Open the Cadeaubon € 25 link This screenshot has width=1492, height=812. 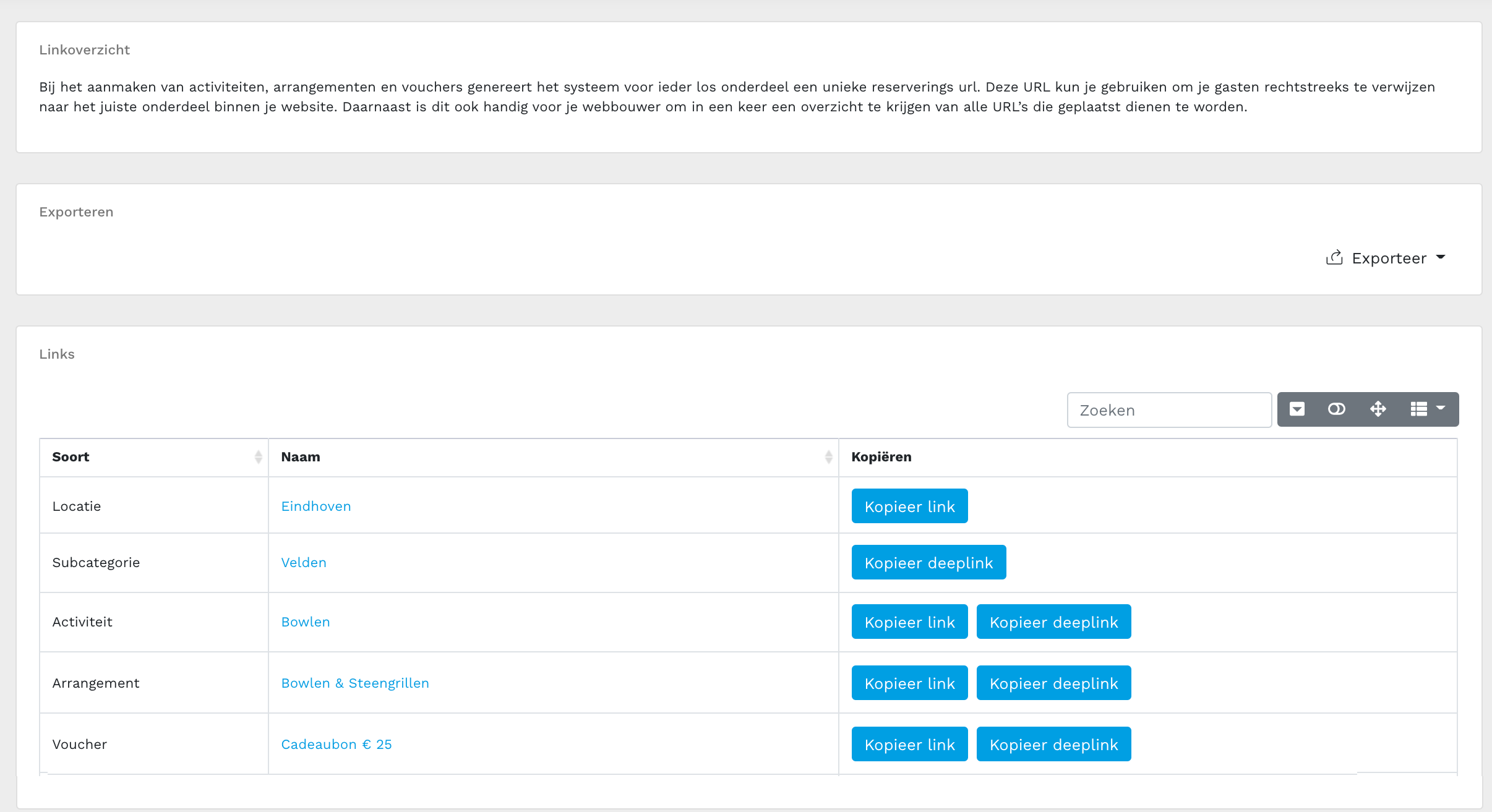tap(337, 745)
